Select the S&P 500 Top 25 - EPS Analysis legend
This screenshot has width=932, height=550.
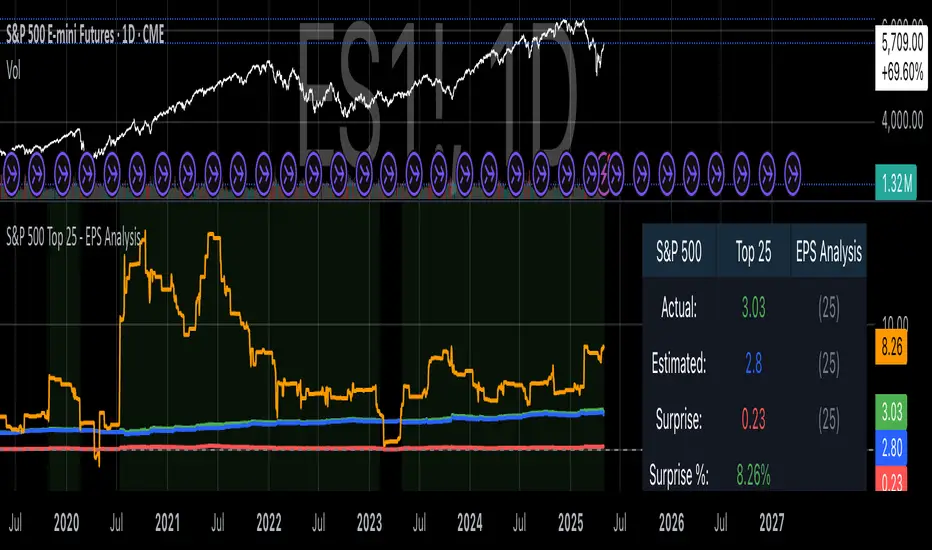pyautogui.click(x=73, y=237)
